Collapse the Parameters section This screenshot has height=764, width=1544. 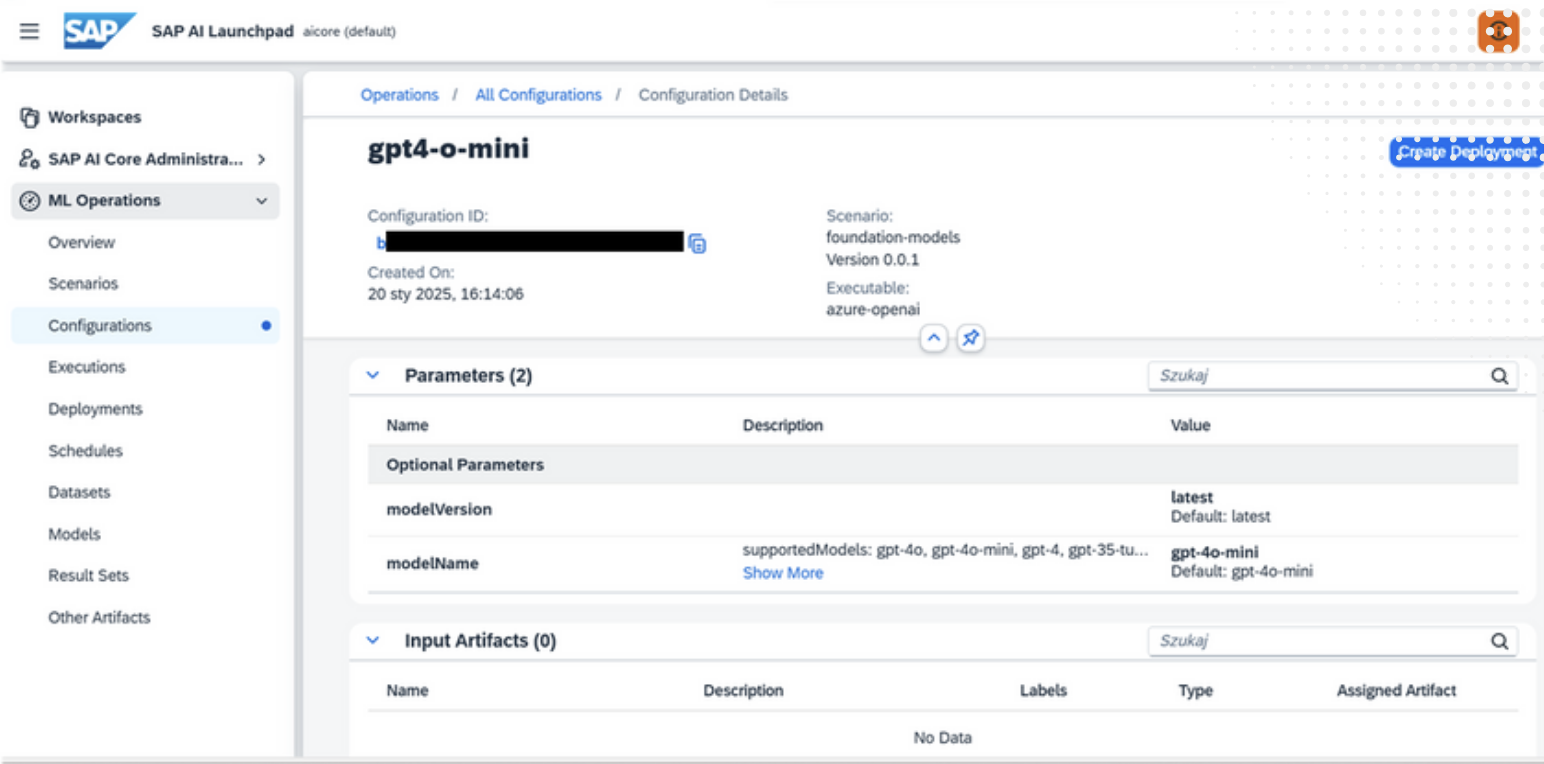(x=373, y=376)
